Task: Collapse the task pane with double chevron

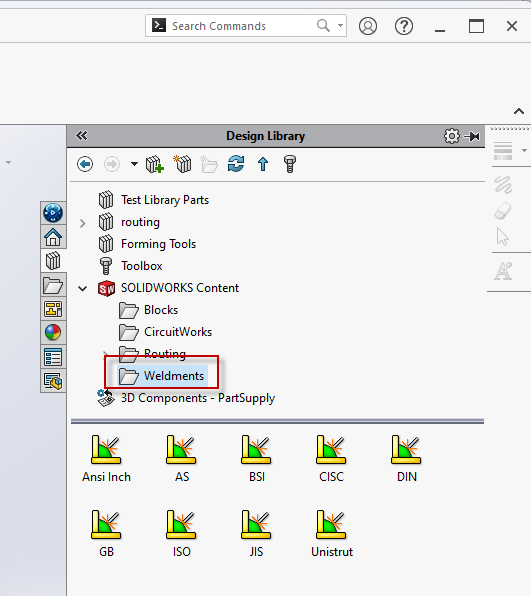Action: click(x=81, y=136)
